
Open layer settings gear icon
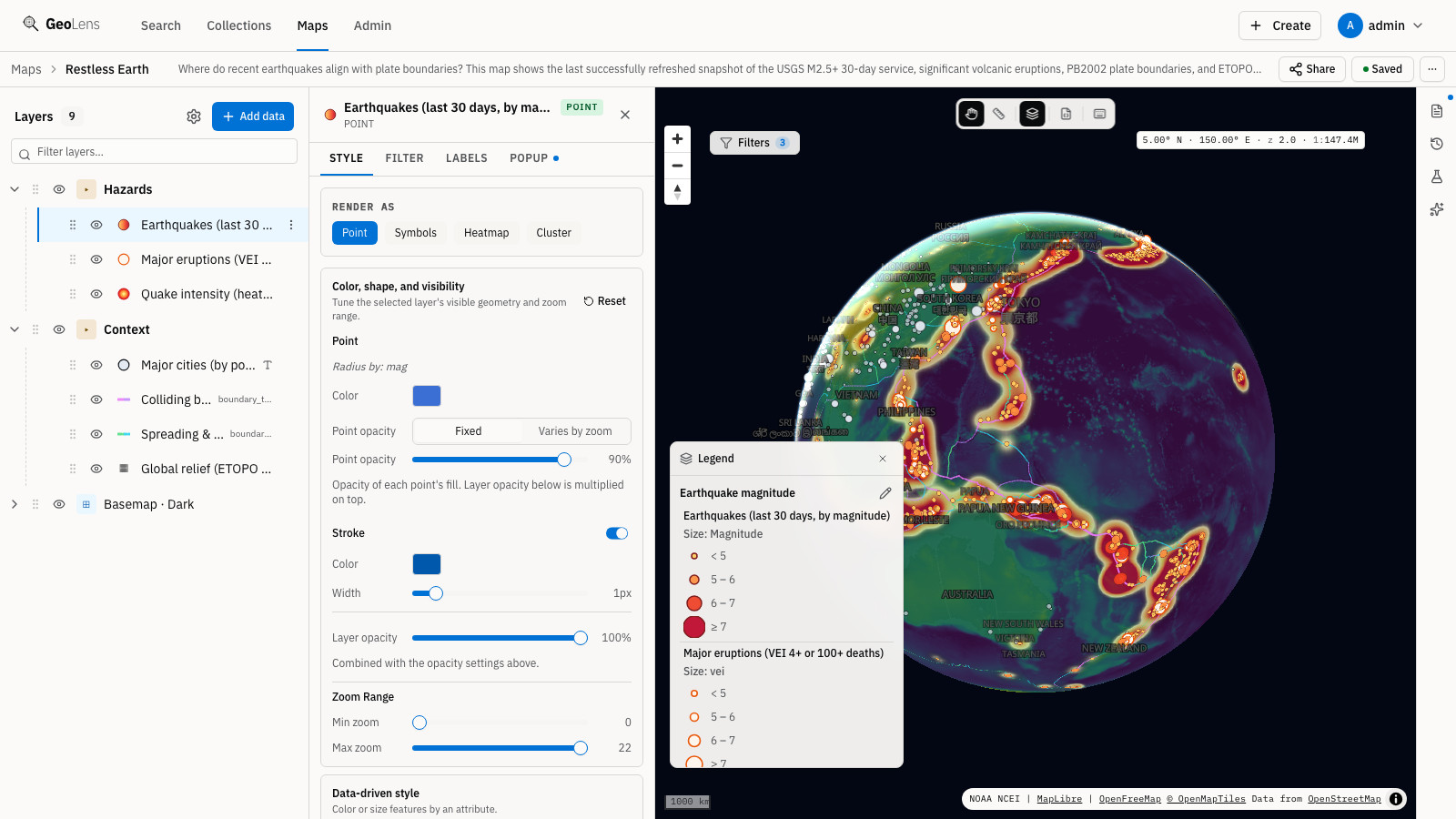pos(194,116)
